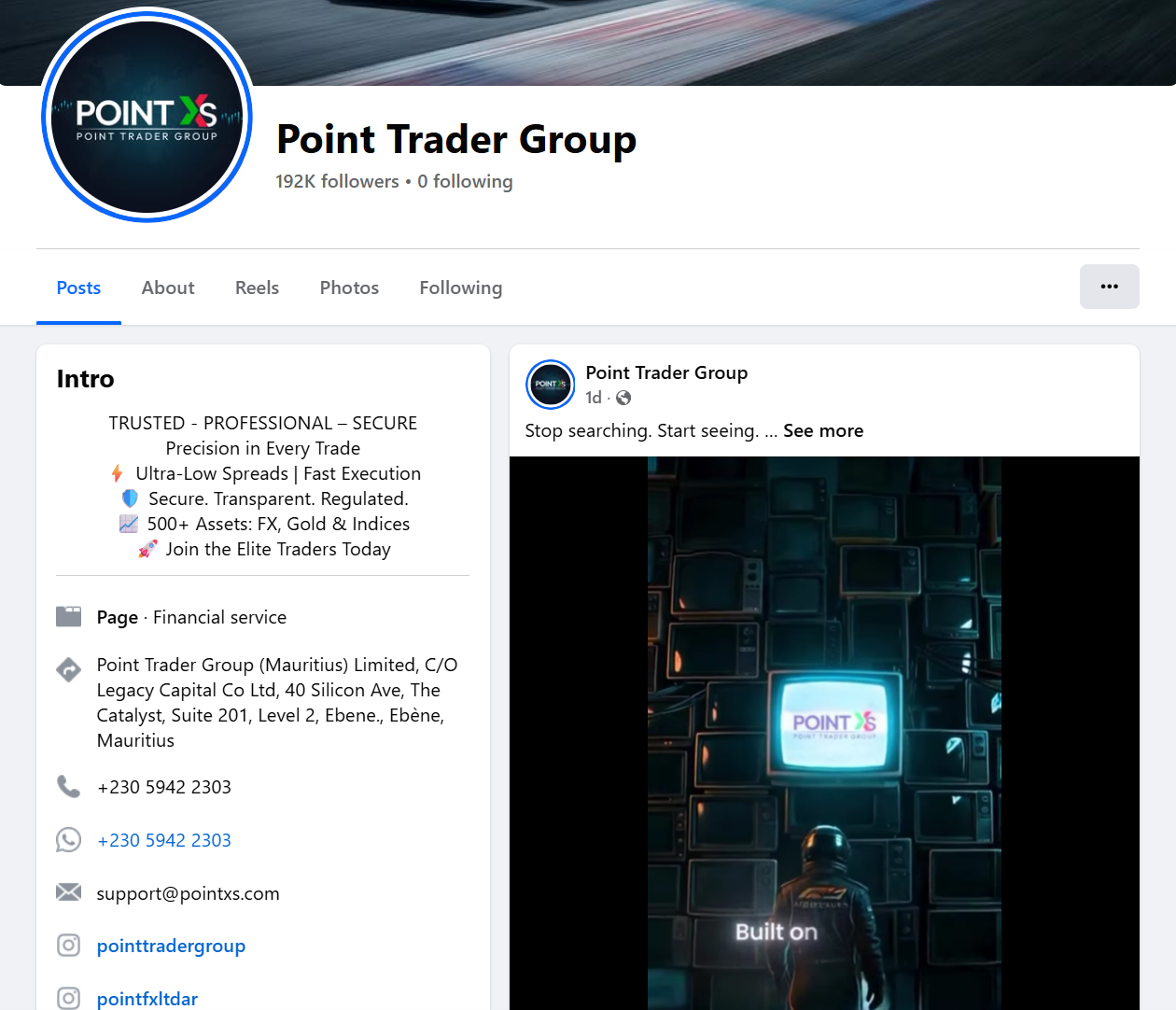1176x1010 pixels.
Task: Open the pointtradergroup Instagram link
Action: tap(171, 946)
